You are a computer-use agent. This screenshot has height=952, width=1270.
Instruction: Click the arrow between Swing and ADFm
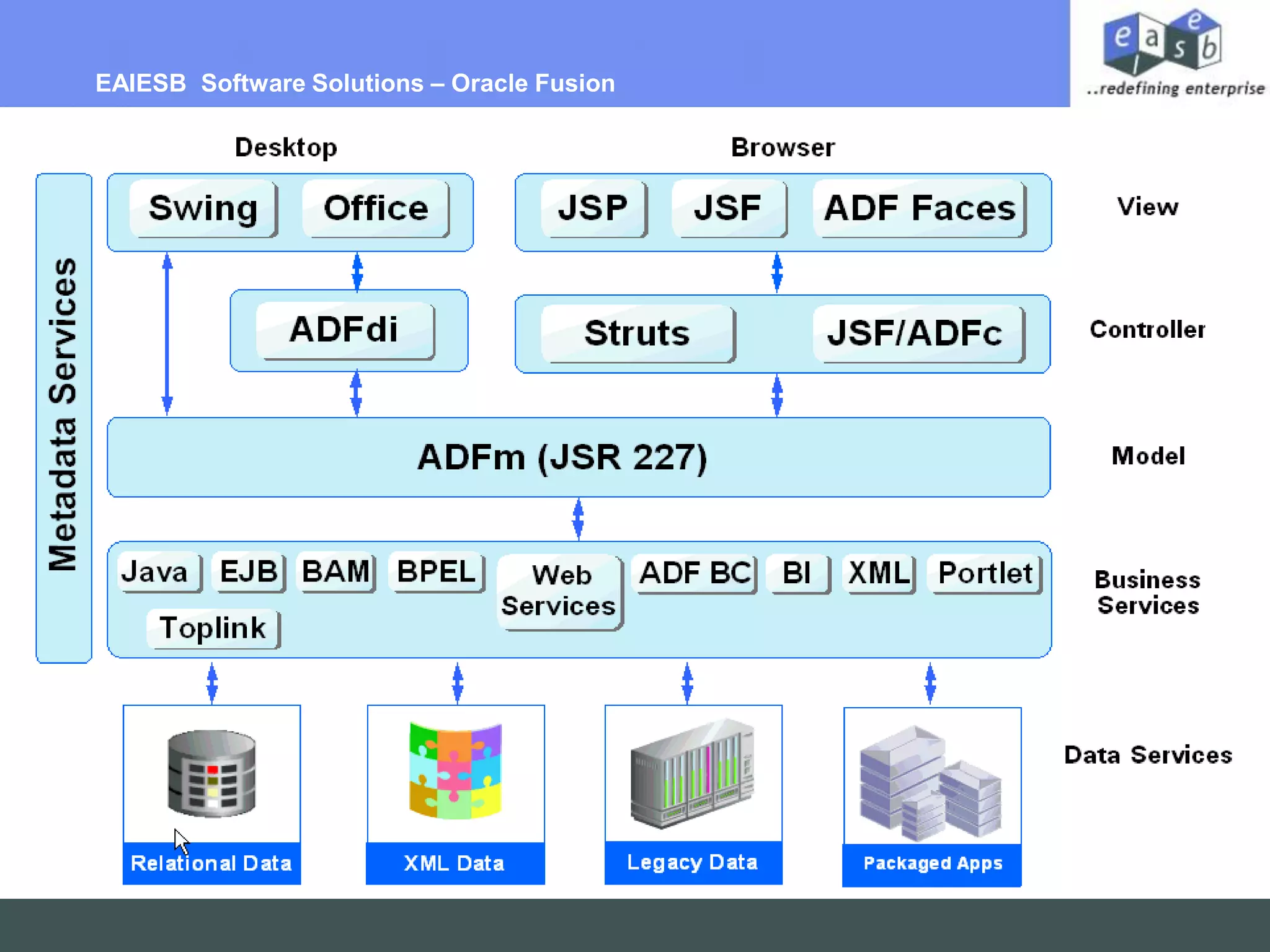pyautogui.click(x=167, y=333)
